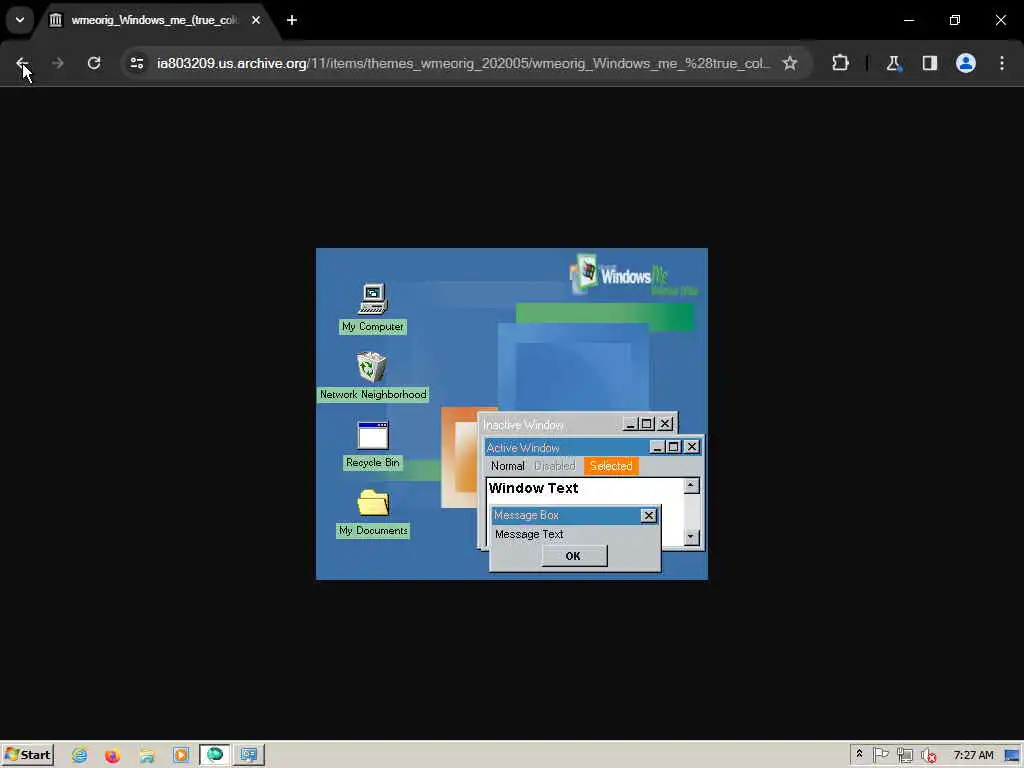The width and height of the screenshot is (1024, 768).
Task: Close the browser window
Action: coord(1000,20)
